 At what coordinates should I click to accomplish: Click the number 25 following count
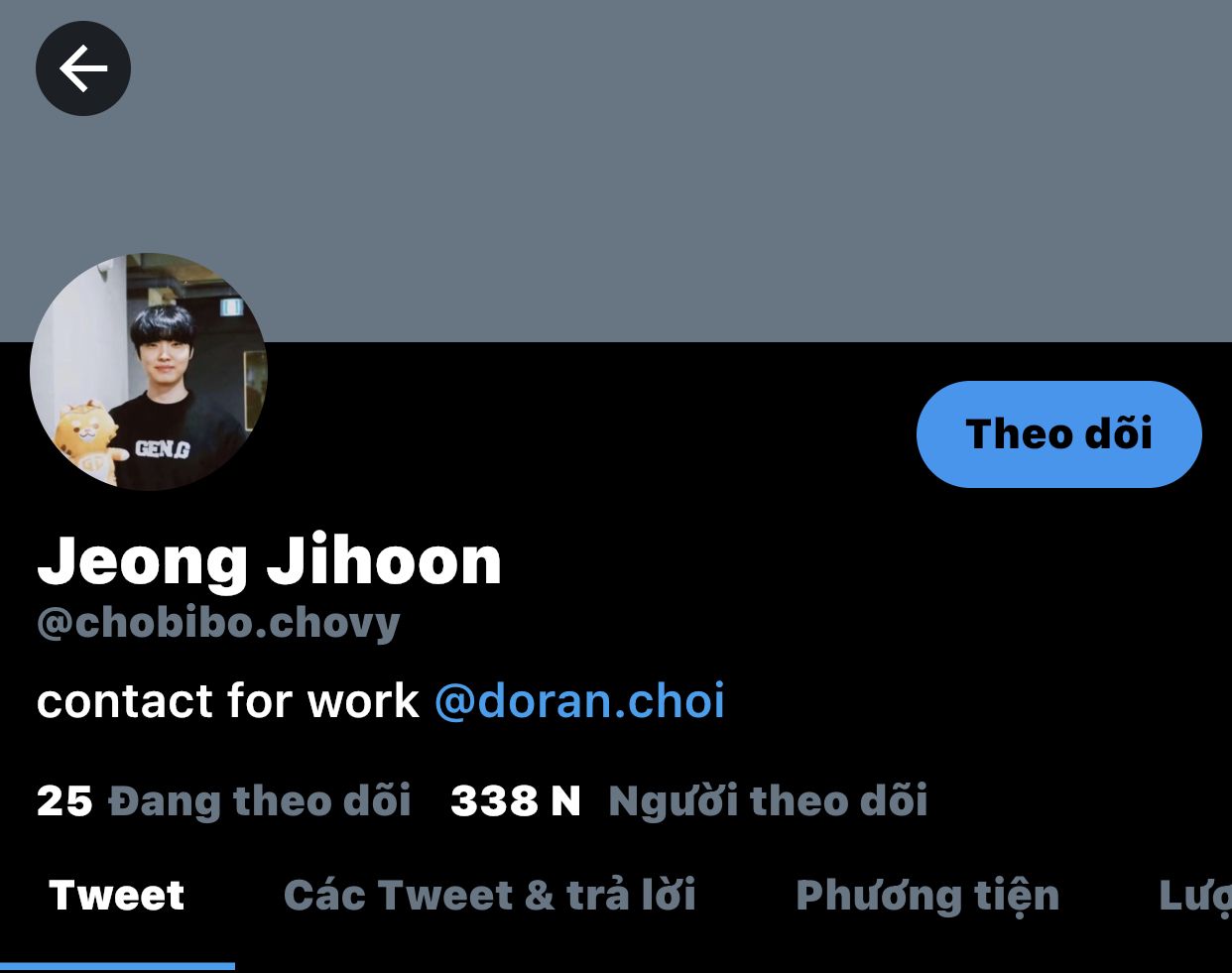(64, 801)
